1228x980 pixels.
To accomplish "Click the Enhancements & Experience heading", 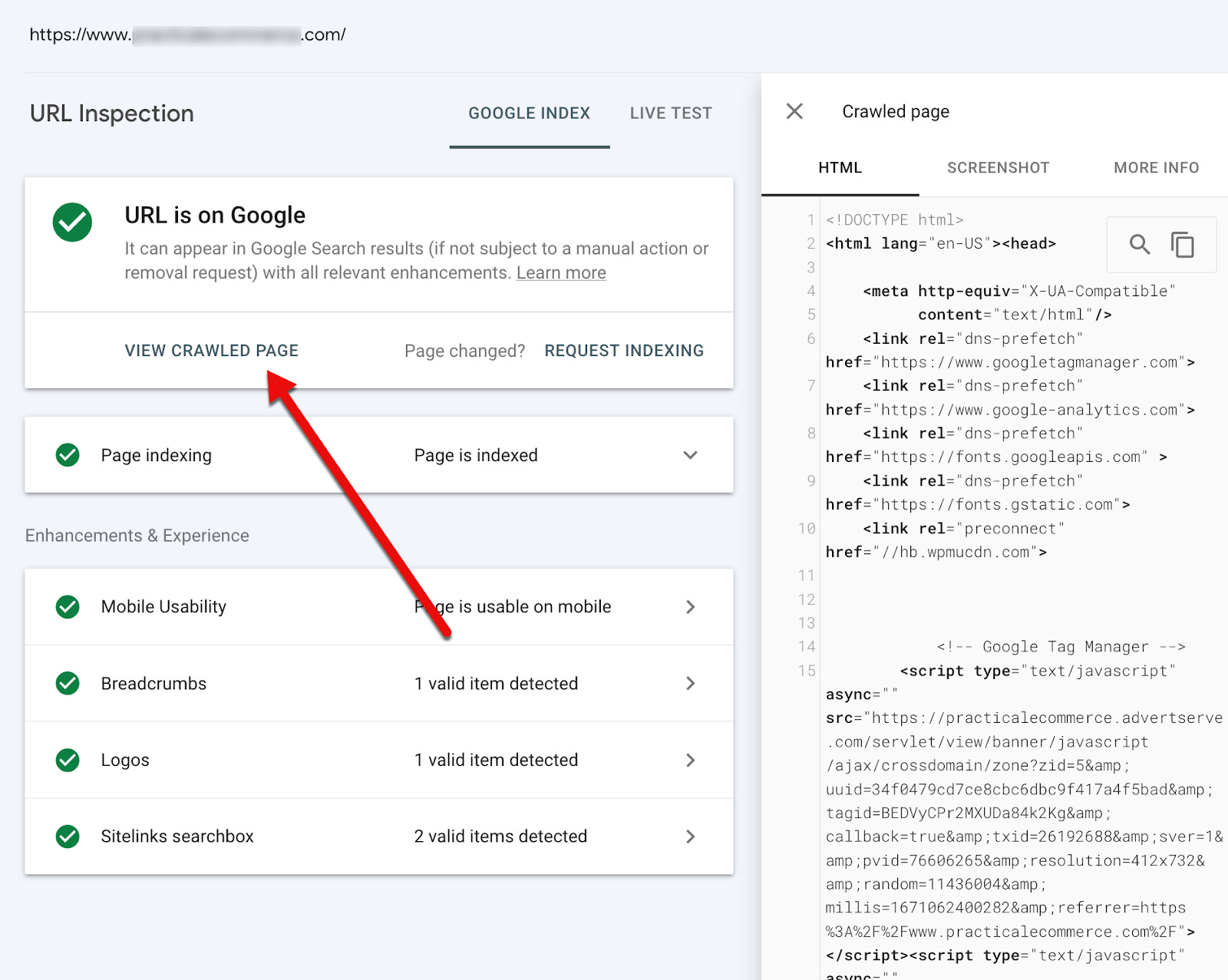I will 137,536.
